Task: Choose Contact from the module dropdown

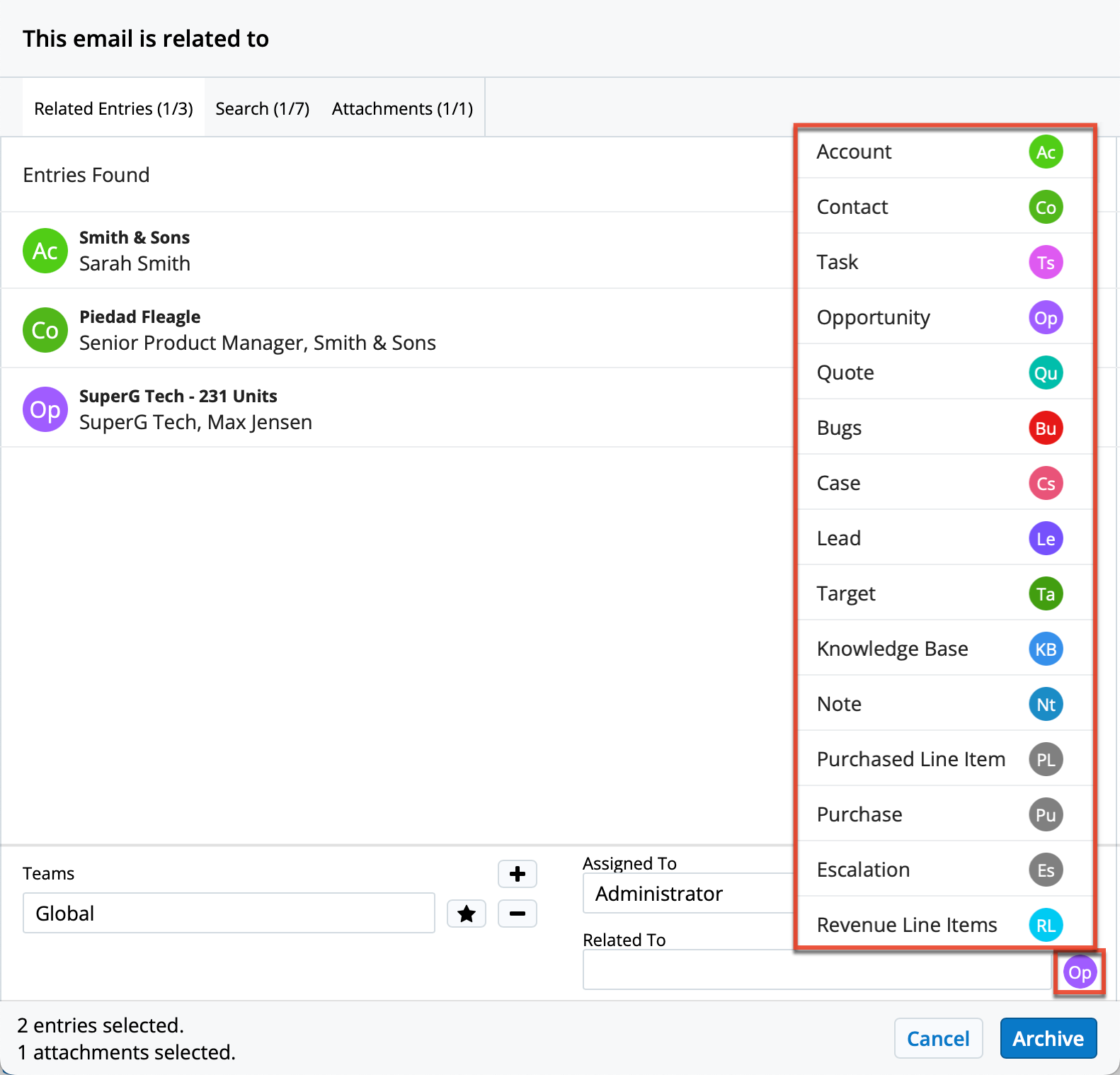Action: [x=945, y=207]
